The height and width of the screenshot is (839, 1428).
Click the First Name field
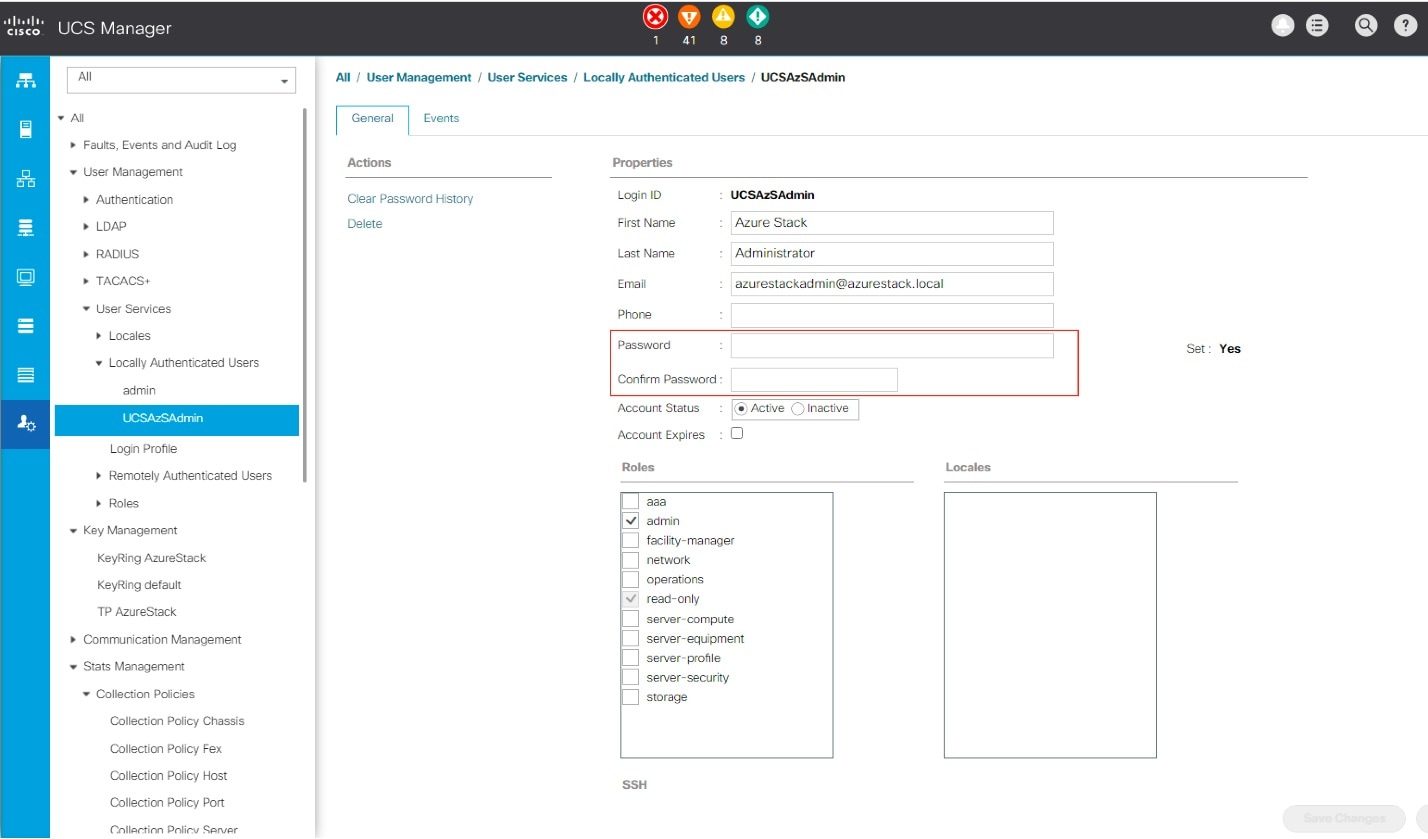(x=892, y=223)
